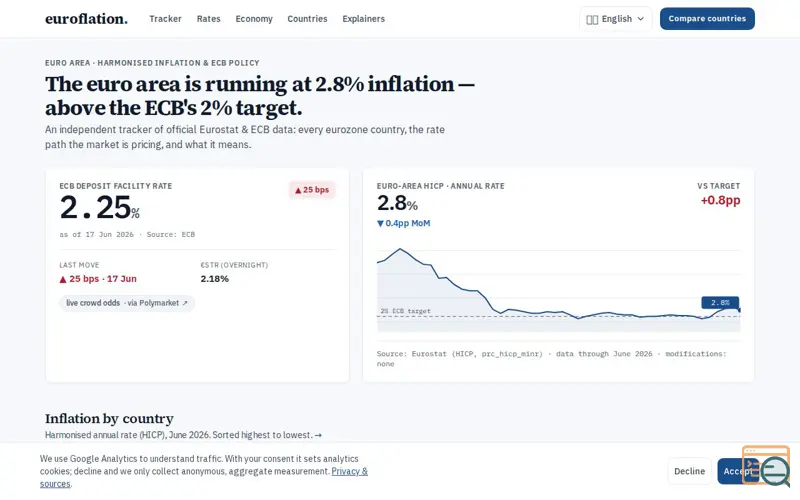
Task: Click the red up triangle beside 25 bps · 17 Jun
Action: 63,279
